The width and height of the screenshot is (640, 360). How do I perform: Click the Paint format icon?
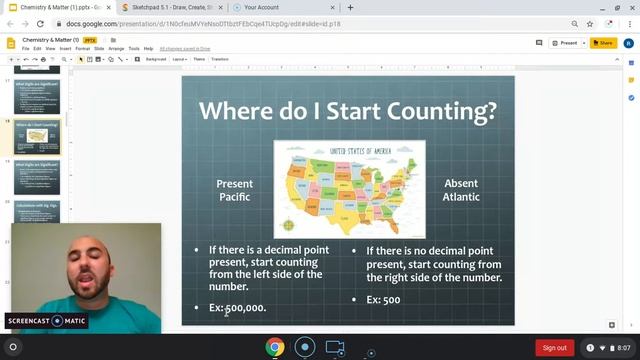tap(52, 60)
